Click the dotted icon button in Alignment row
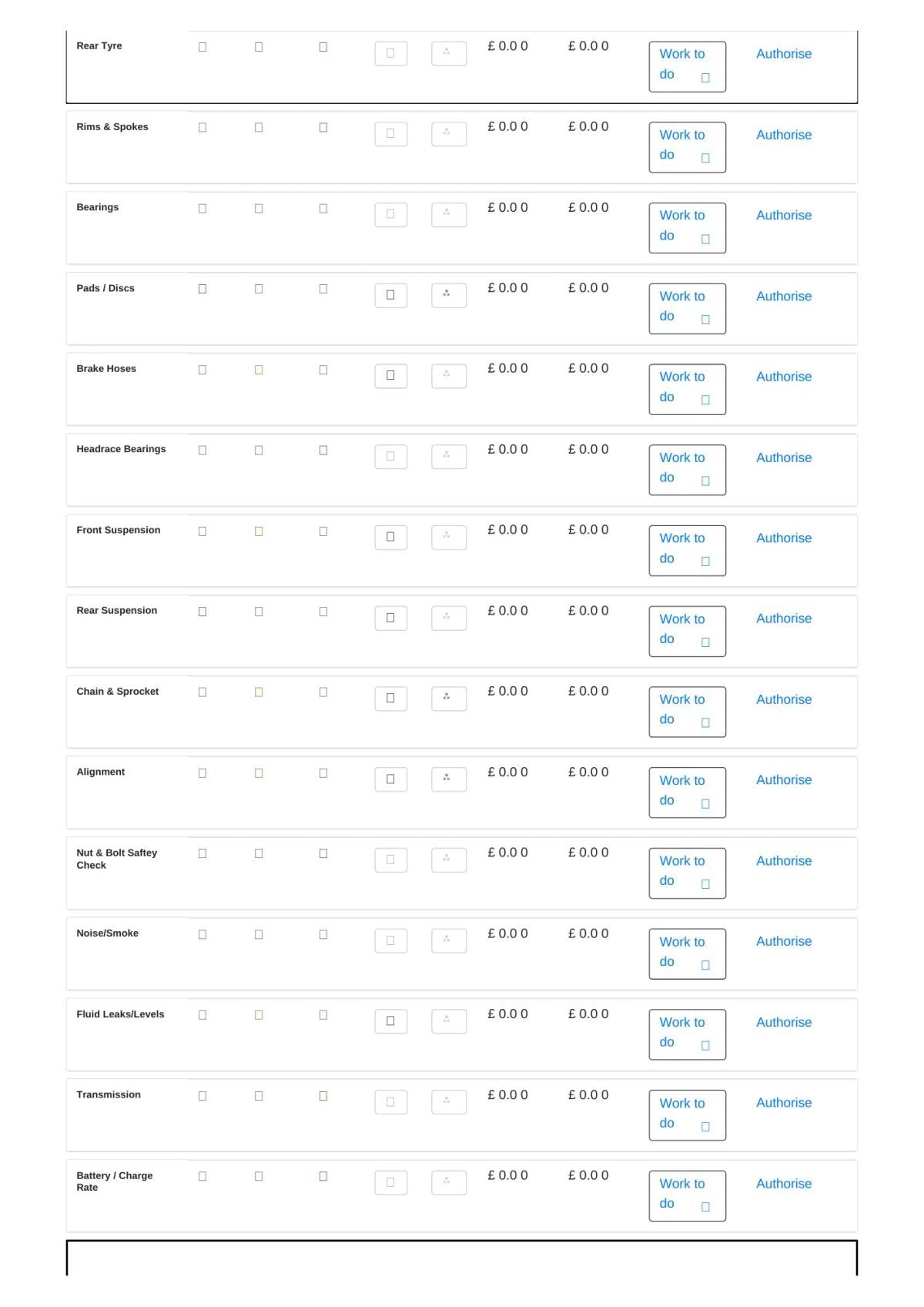The height and width of the screenshot is (1307, 924). point(449,779)
